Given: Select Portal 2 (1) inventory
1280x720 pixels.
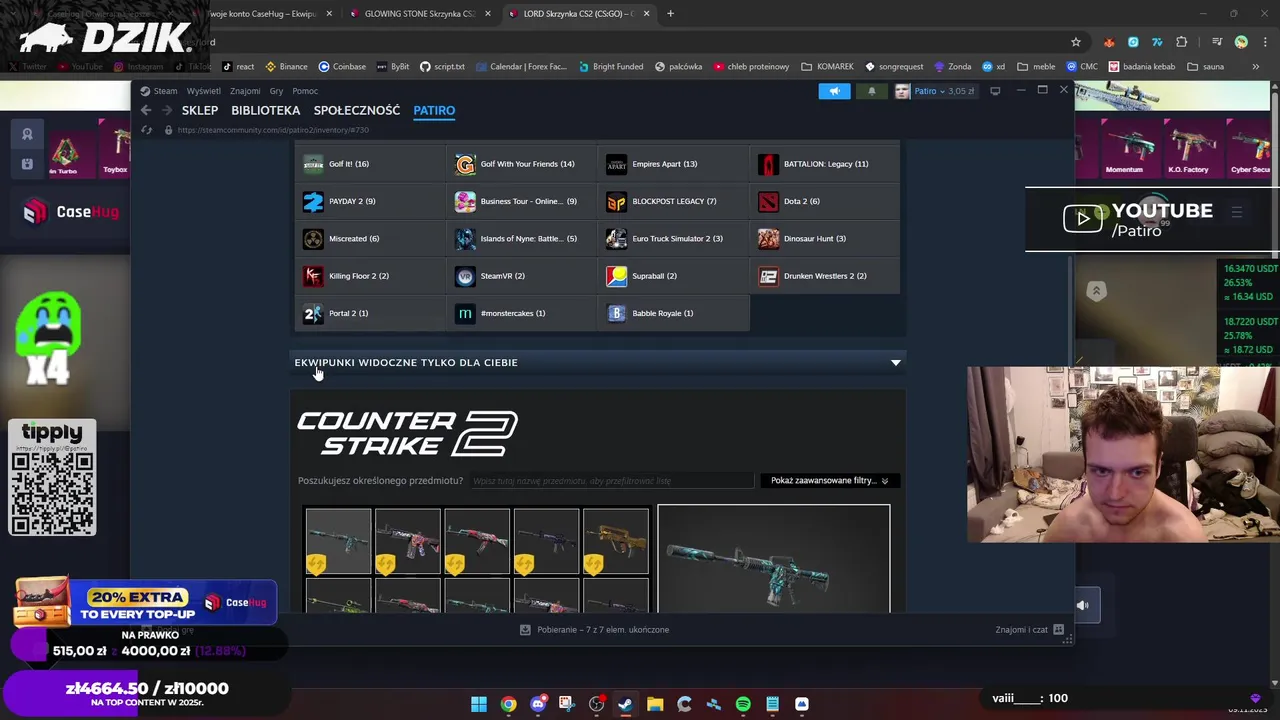Looking at the screenshot, I should pyautogui.click(x=370, y=313).
